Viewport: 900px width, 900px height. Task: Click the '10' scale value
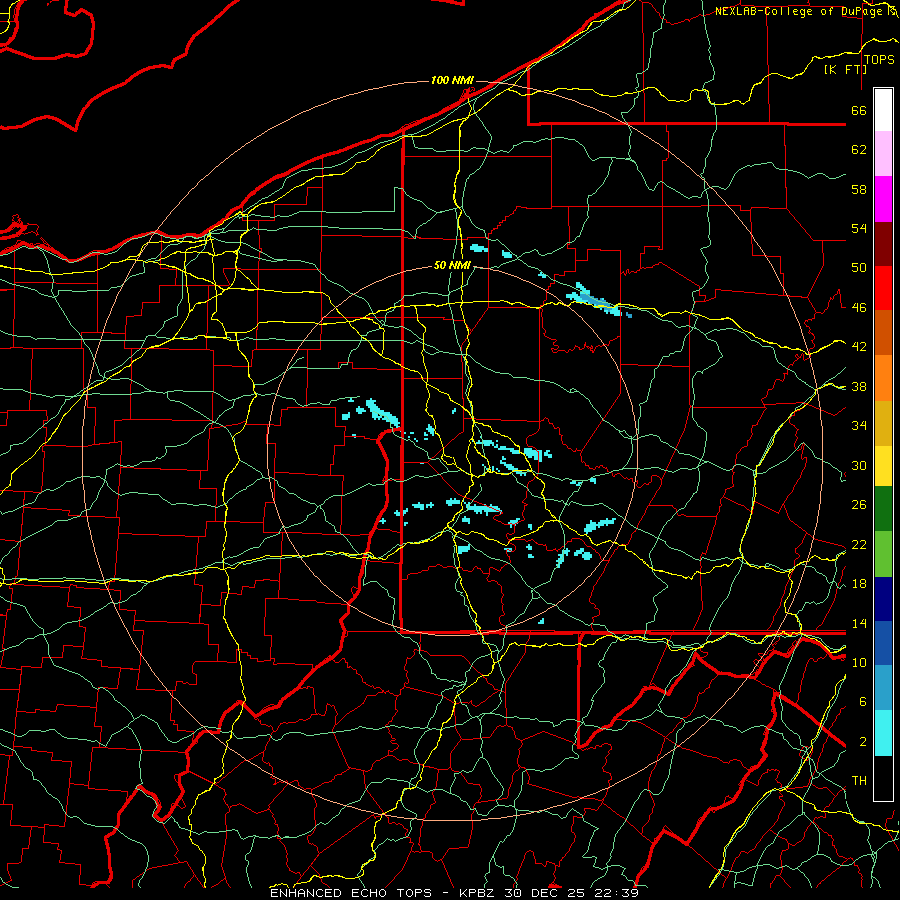[x=859, y=663]
